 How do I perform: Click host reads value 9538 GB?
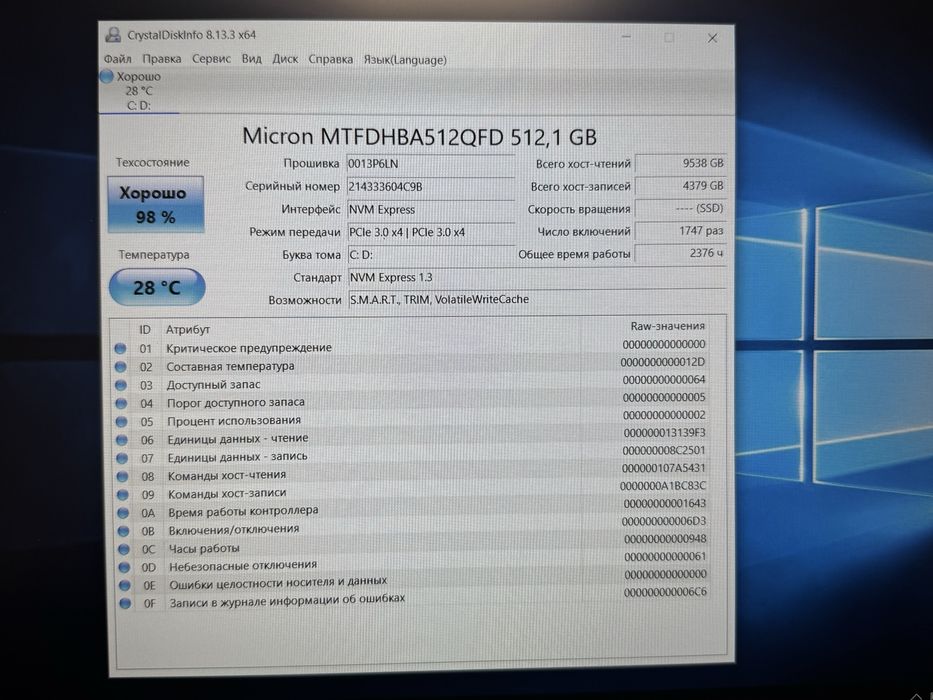681,162
